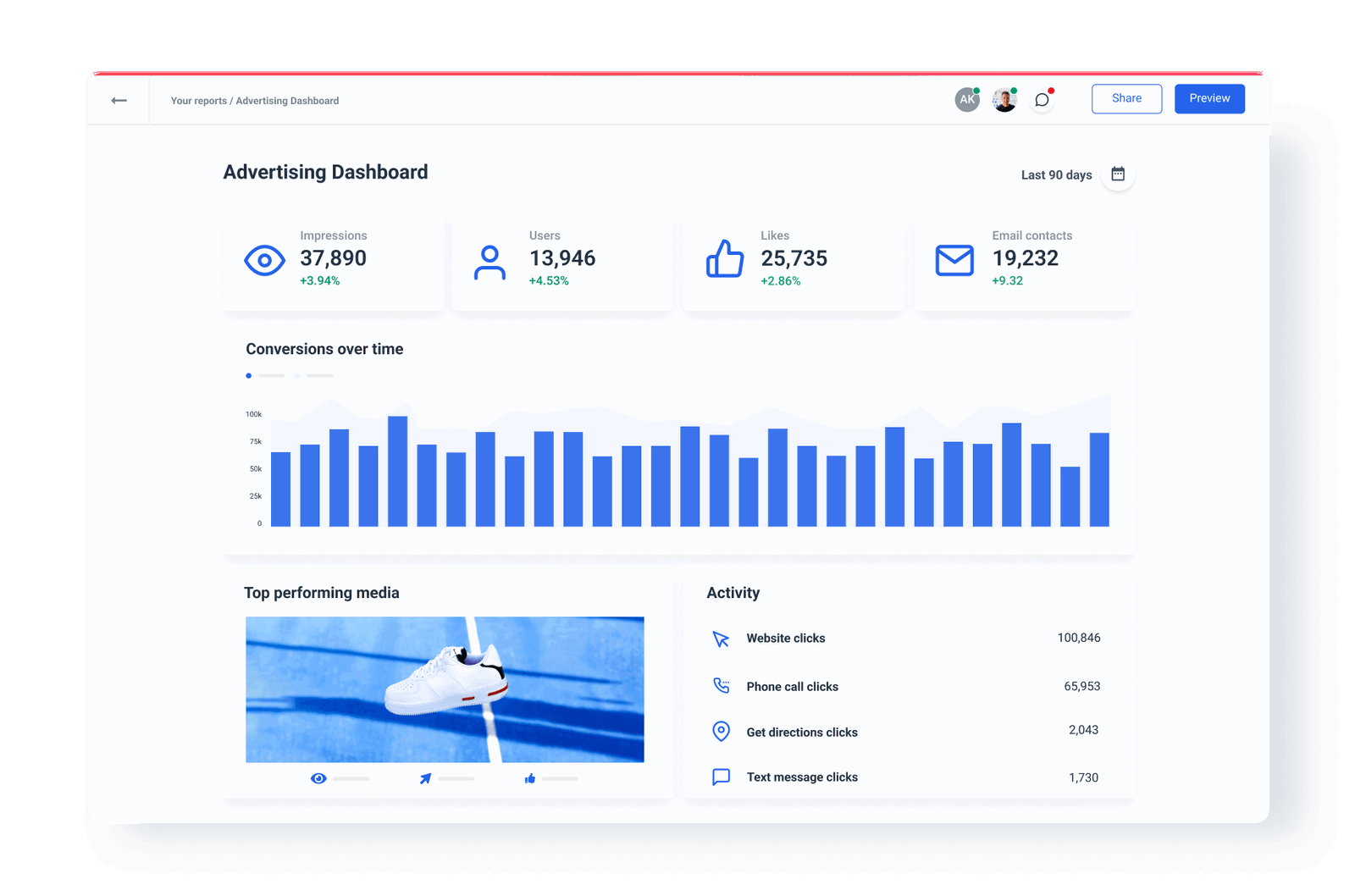The image size is (1355, 896).
Task: Click the Preview button
Action: tap(1209, 98)
